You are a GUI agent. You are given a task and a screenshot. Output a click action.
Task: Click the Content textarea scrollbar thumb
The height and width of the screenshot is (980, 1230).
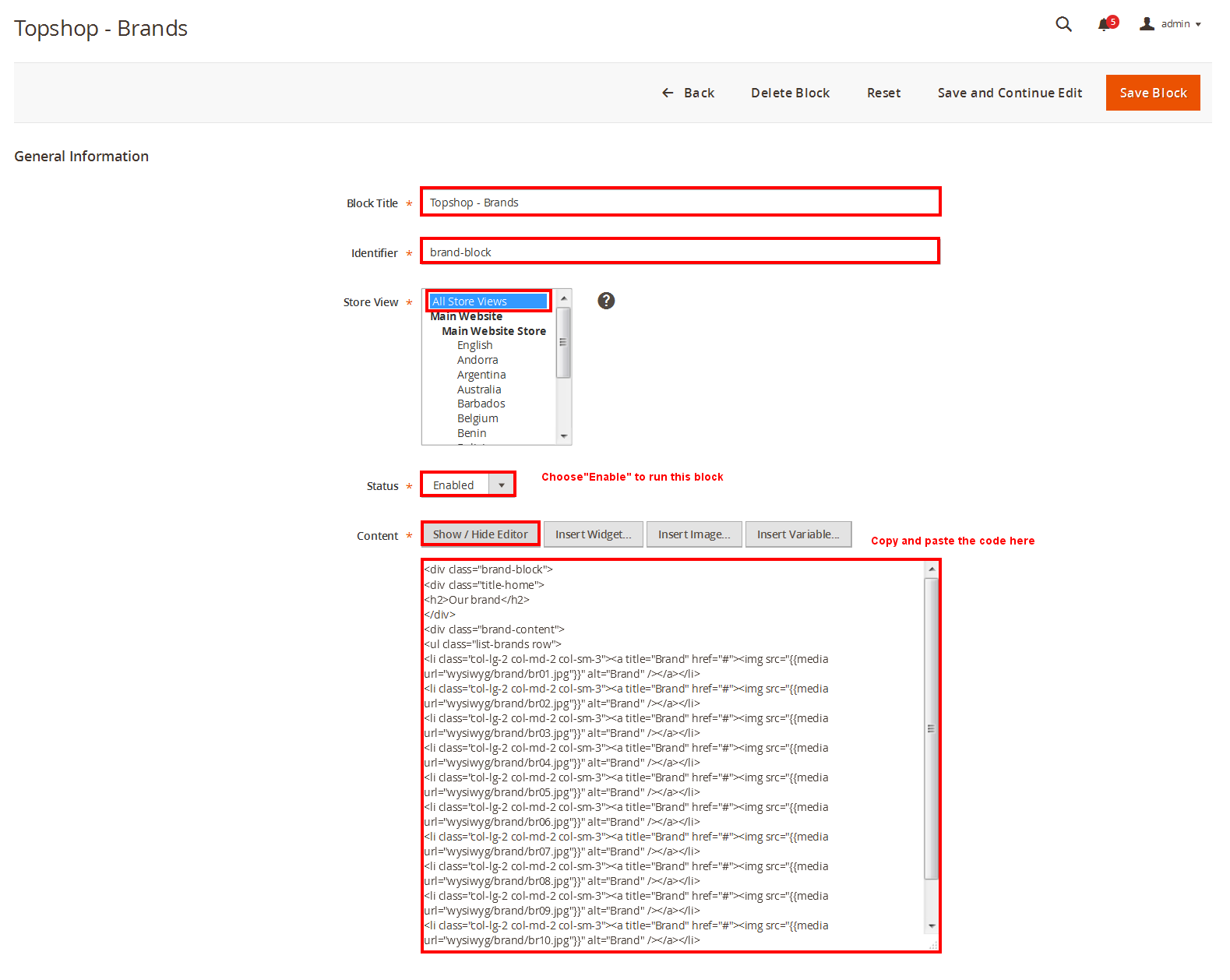(x=932, y=728)
